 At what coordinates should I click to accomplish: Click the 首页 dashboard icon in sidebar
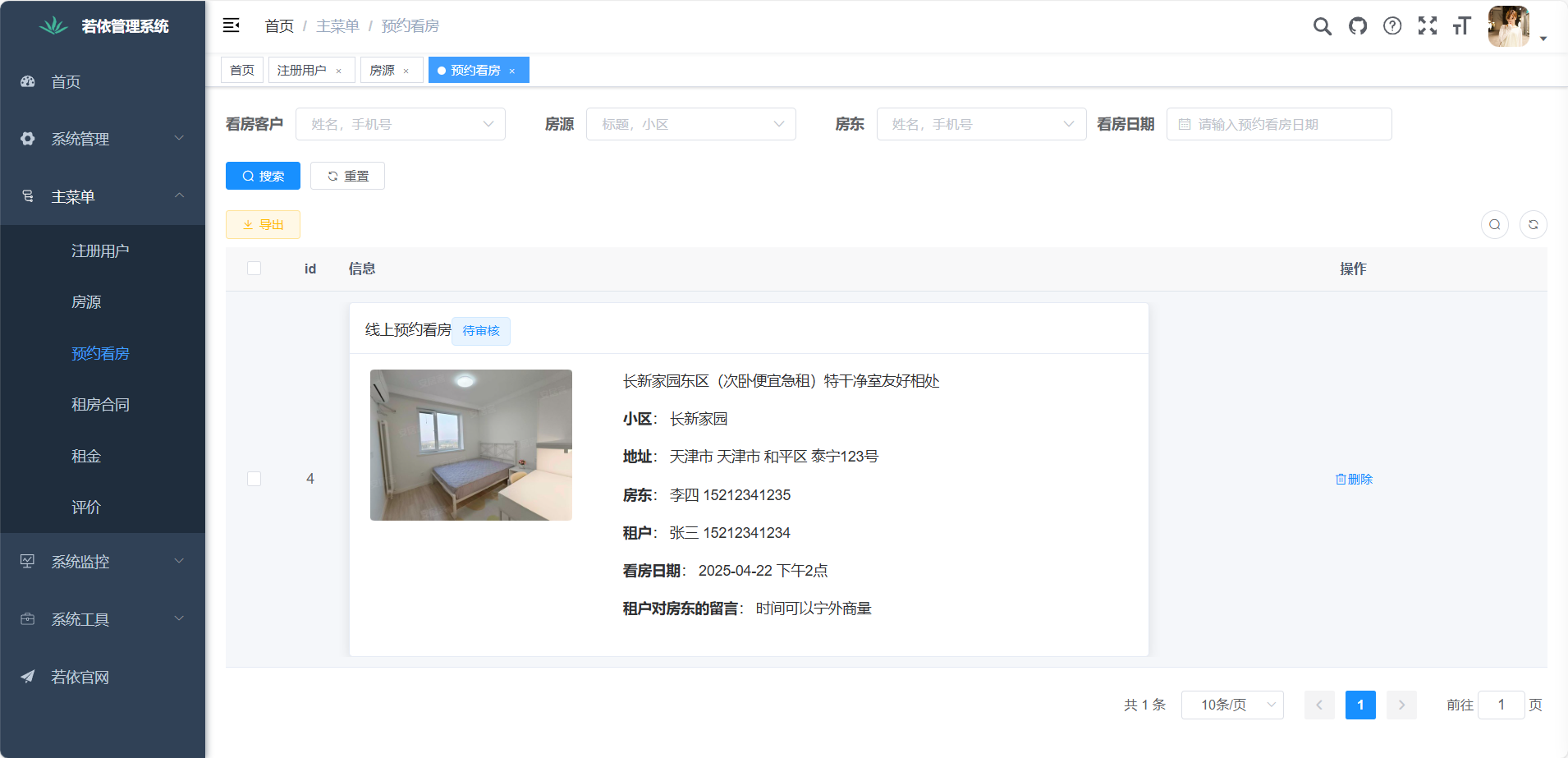coord(28,81)
